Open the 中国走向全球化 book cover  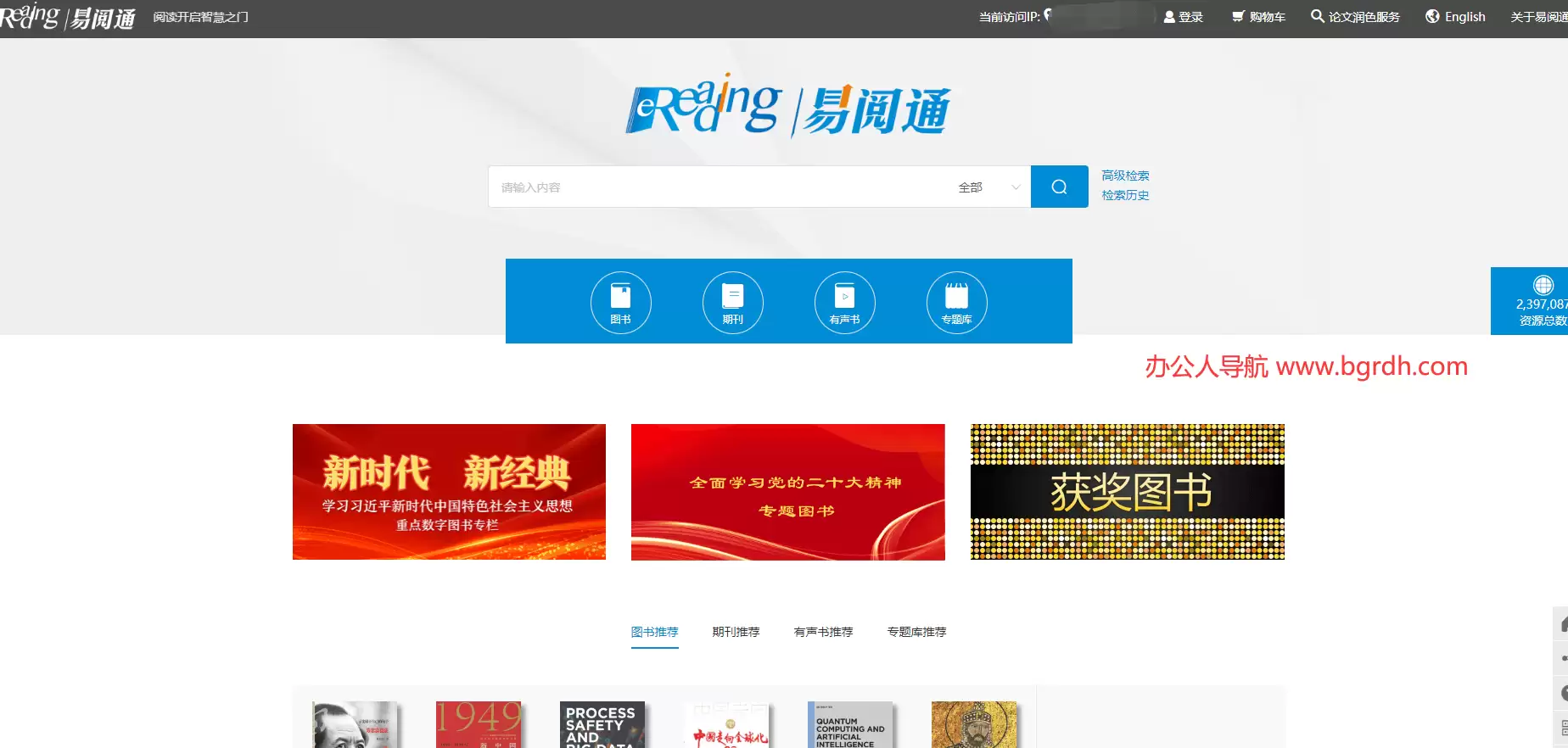tap(726, 724)
